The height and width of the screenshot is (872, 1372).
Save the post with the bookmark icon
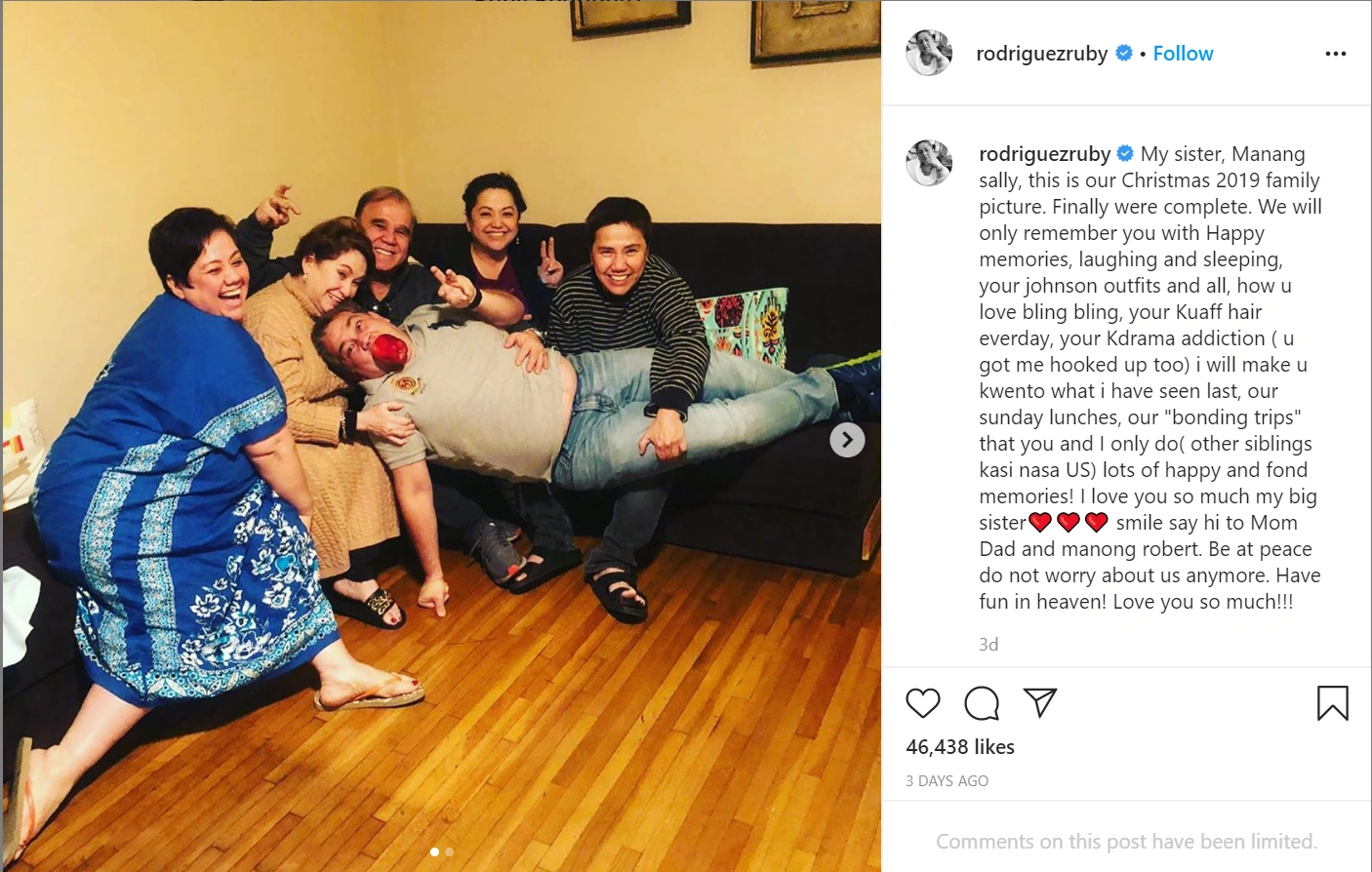[x=1332, y=703]
